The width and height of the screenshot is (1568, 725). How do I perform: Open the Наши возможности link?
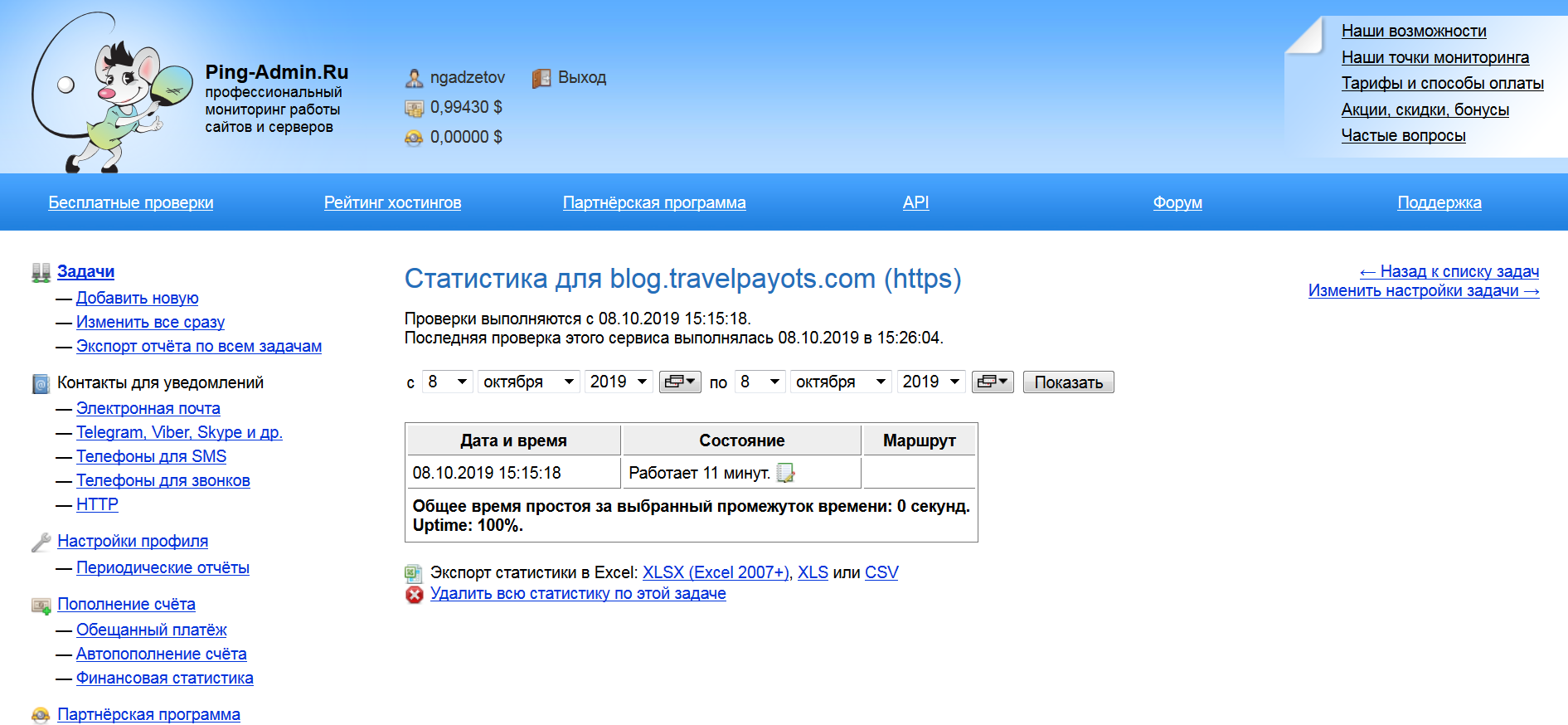(x=1414, y=31)
